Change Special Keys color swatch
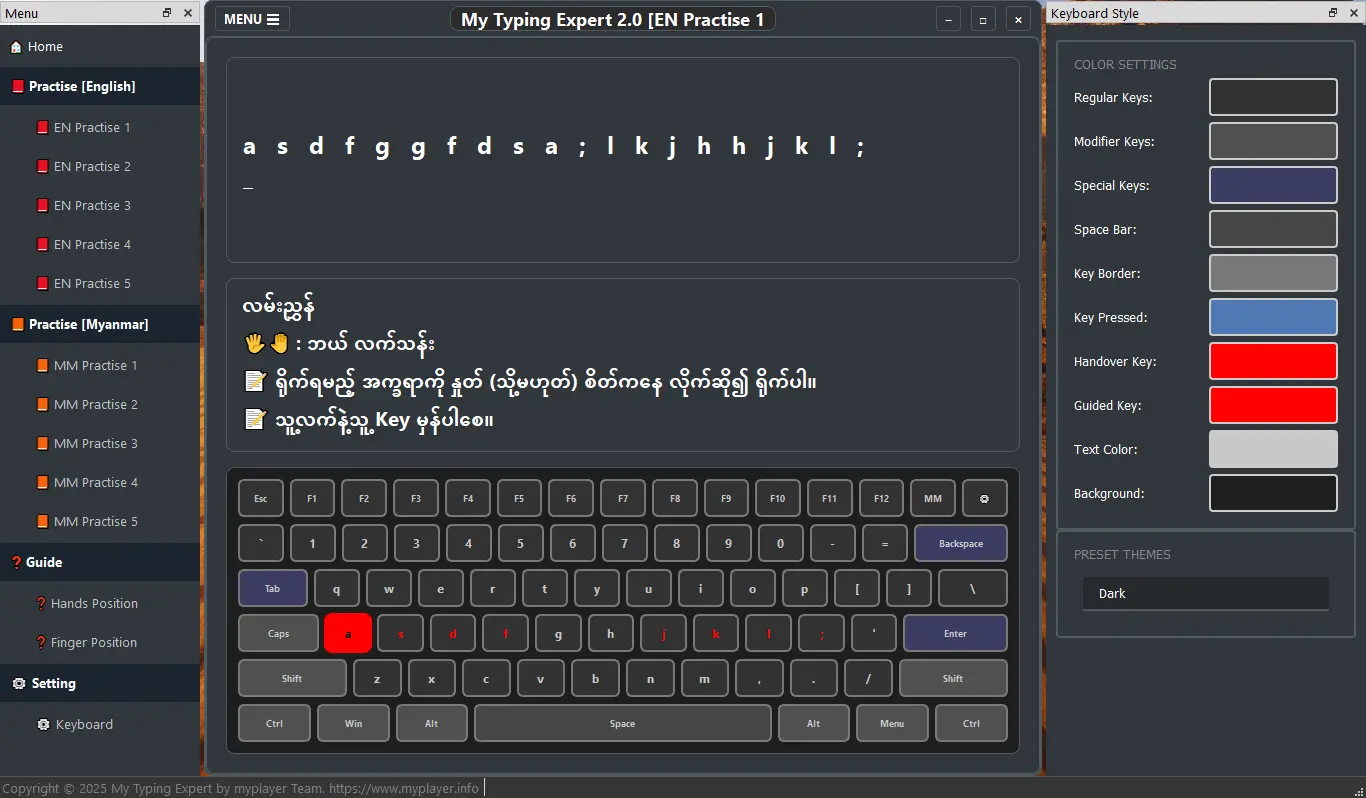The width and height of the screenshot is (1366, 798). [x=1273, y=185]
